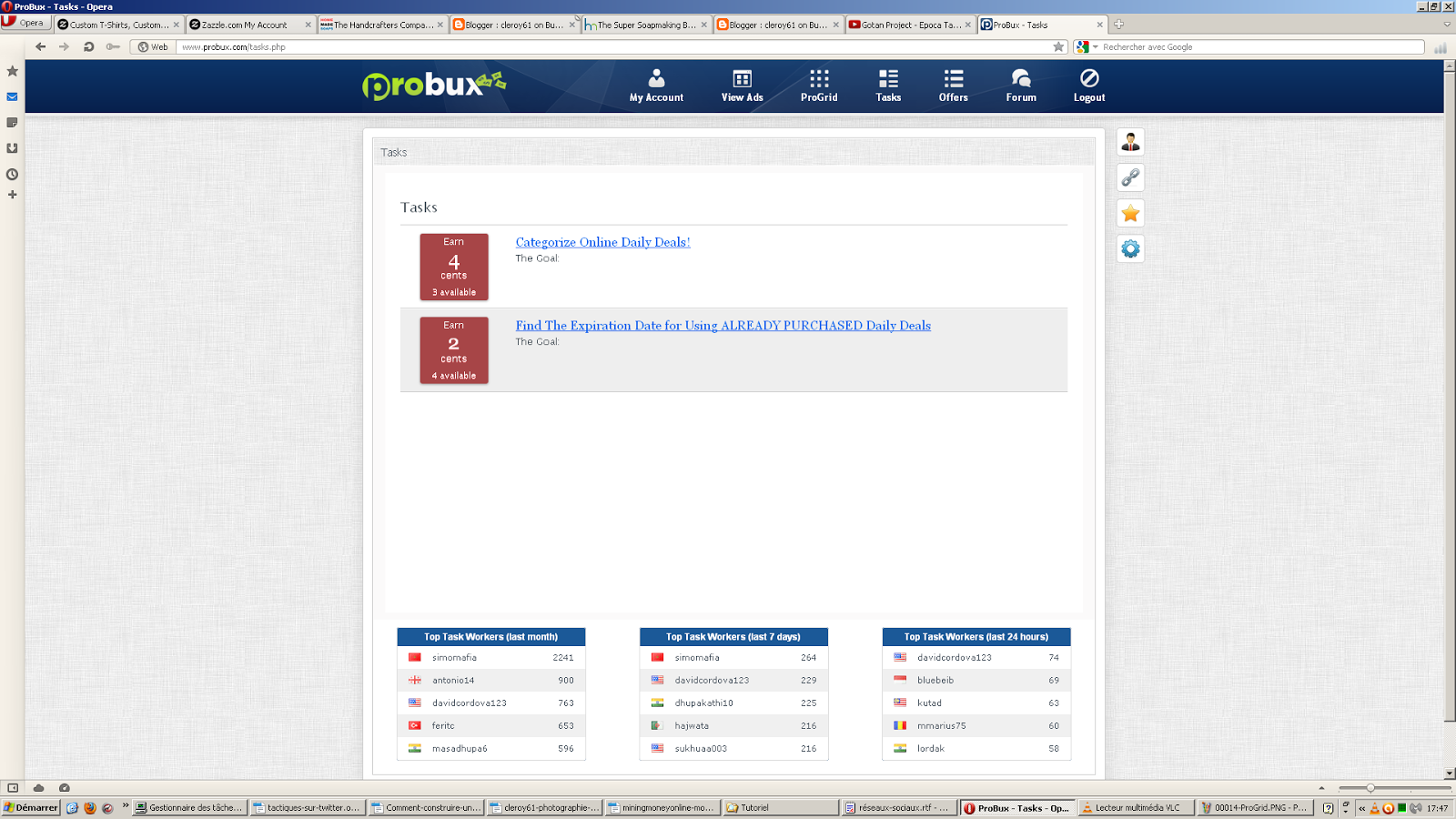Reload the current page

tap(88, 46)
